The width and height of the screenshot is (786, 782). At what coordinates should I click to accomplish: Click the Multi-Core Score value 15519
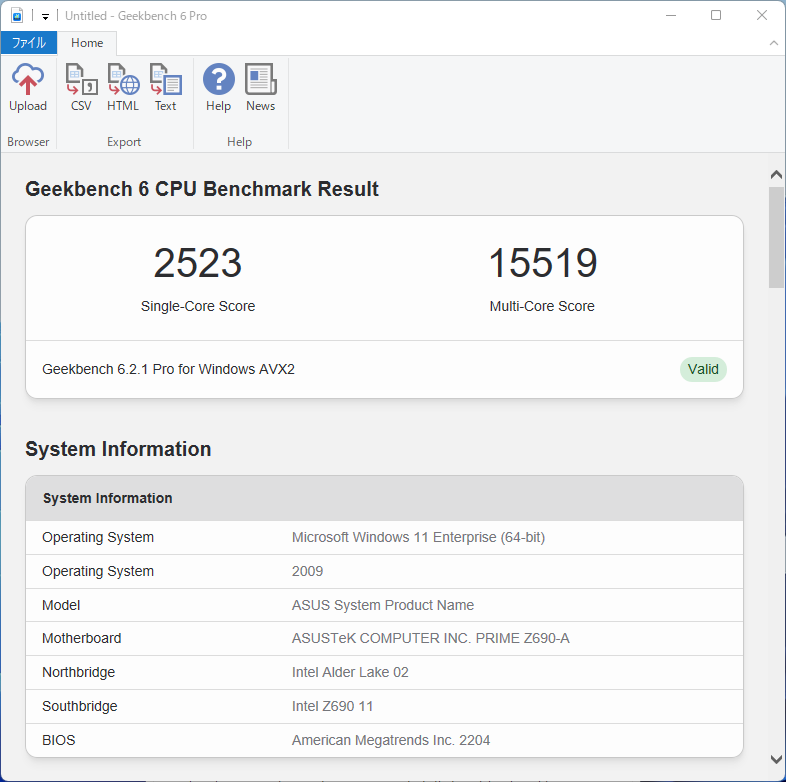pos(542,264)
